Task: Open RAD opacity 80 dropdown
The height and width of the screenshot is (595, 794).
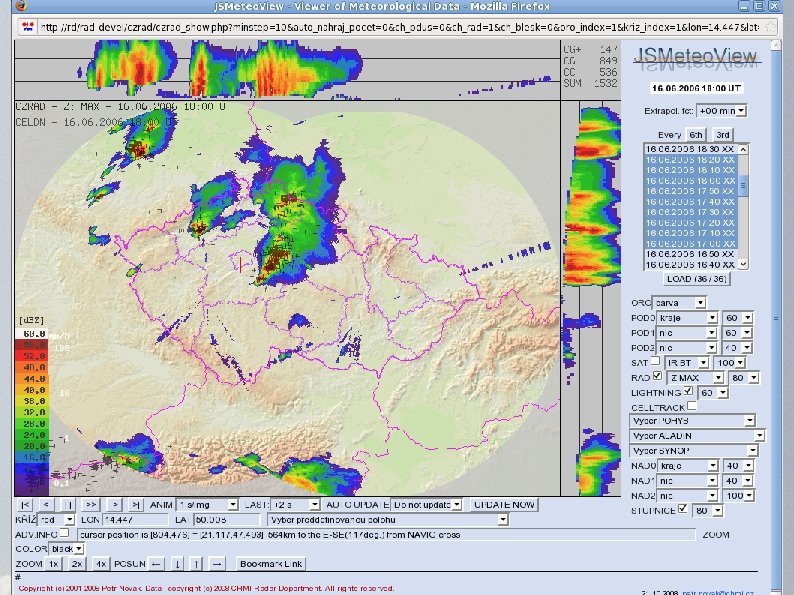Action: 744,378
